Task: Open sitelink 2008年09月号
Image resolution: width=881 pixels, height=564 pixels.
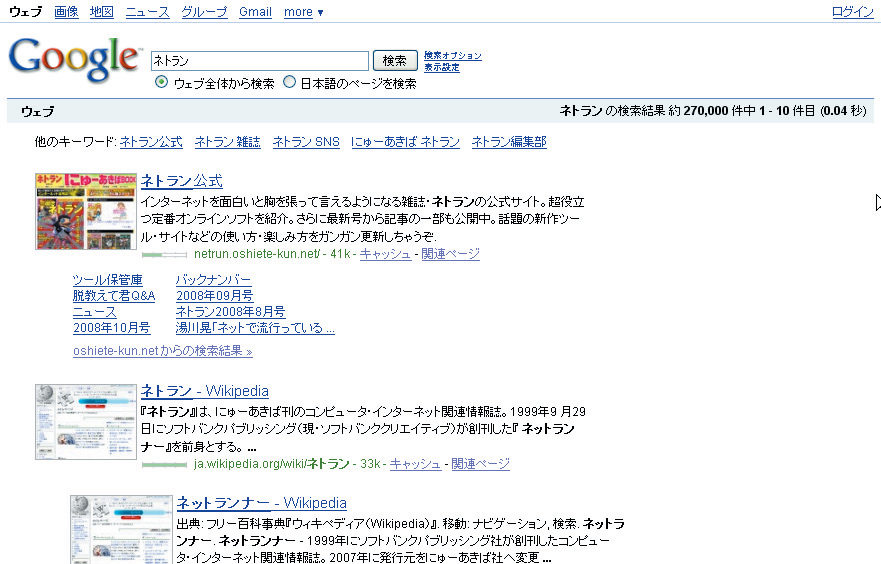Action: pos(214,295)
